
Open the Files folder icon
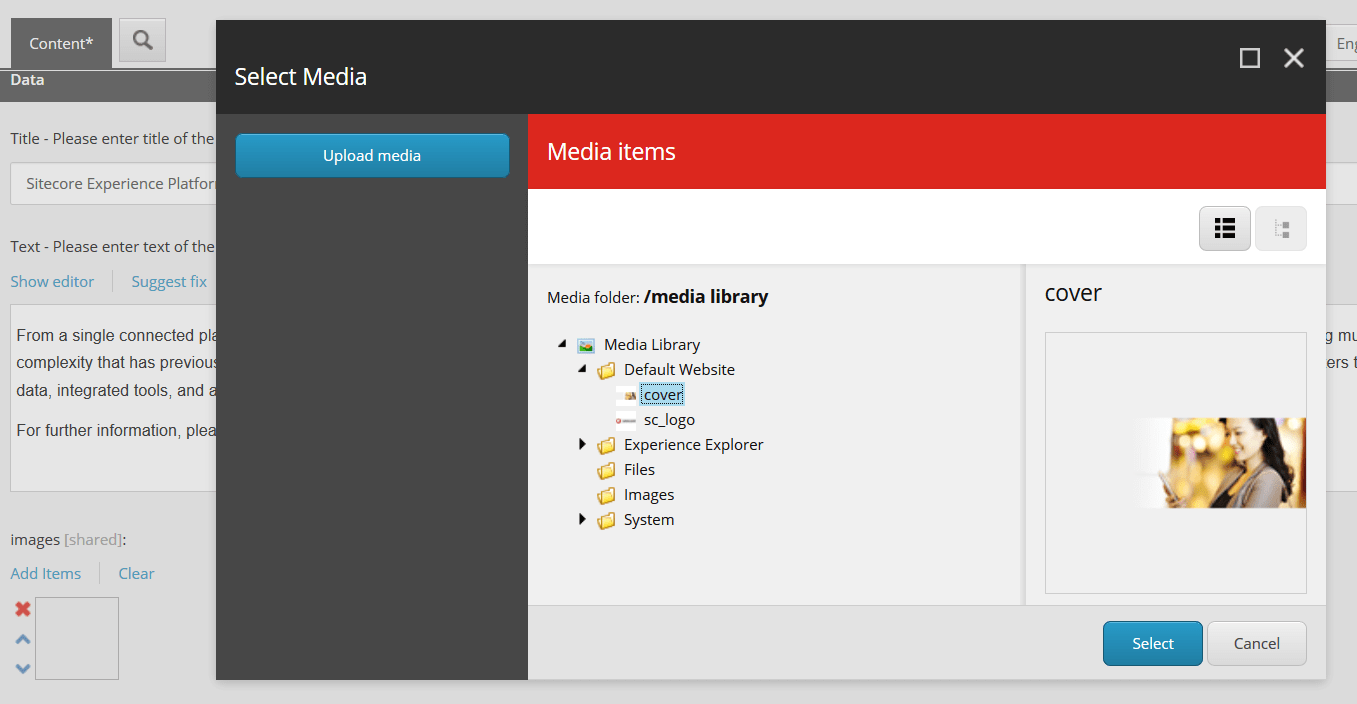[x=606, y=469]
